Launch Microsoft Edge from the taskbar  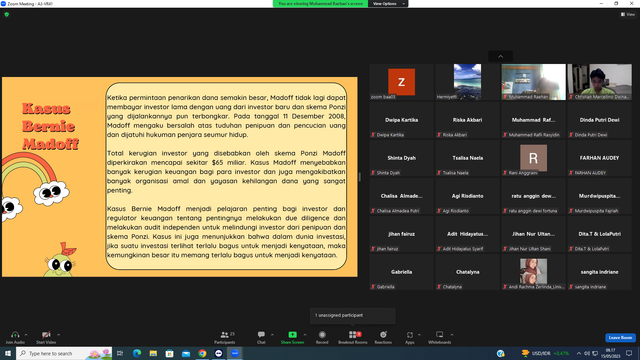[x=137, y=353]
